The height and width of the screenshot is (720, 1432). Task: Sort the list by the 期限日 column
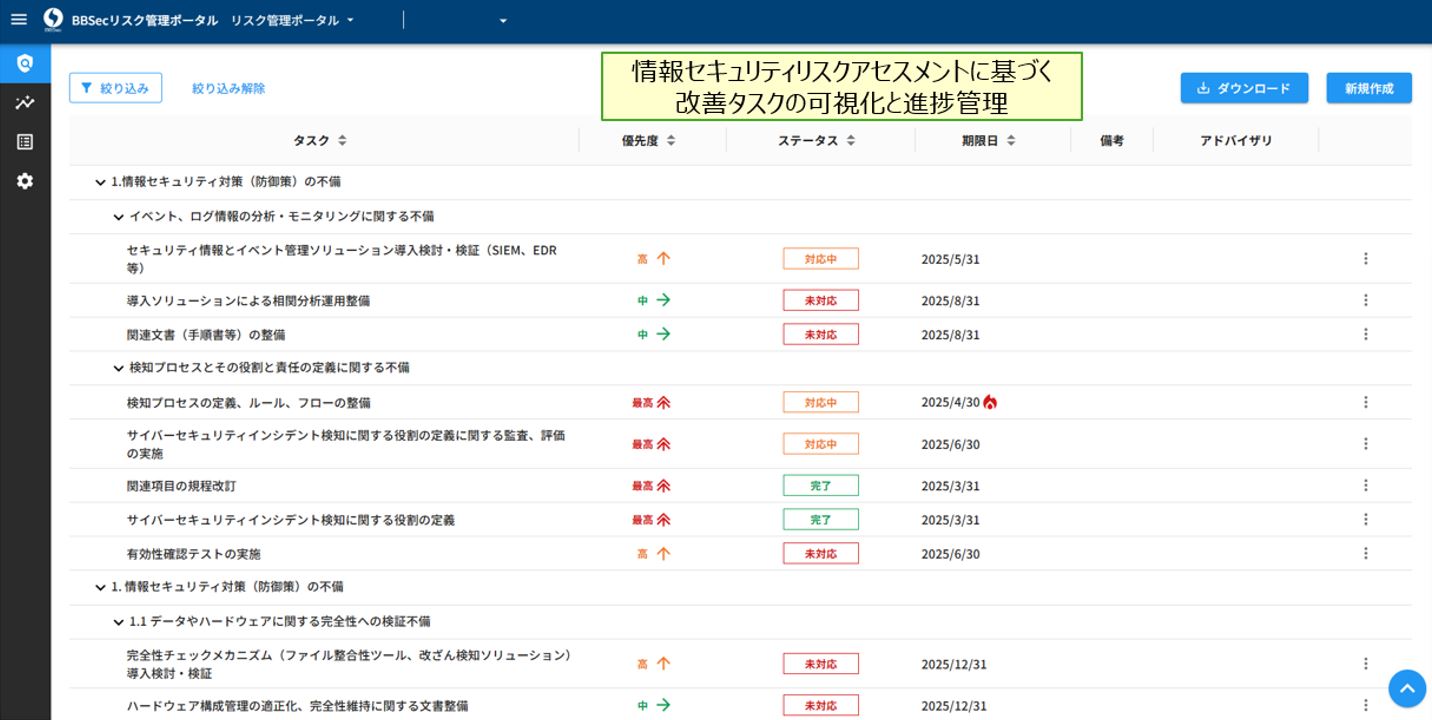click(x=1011, y=141)
